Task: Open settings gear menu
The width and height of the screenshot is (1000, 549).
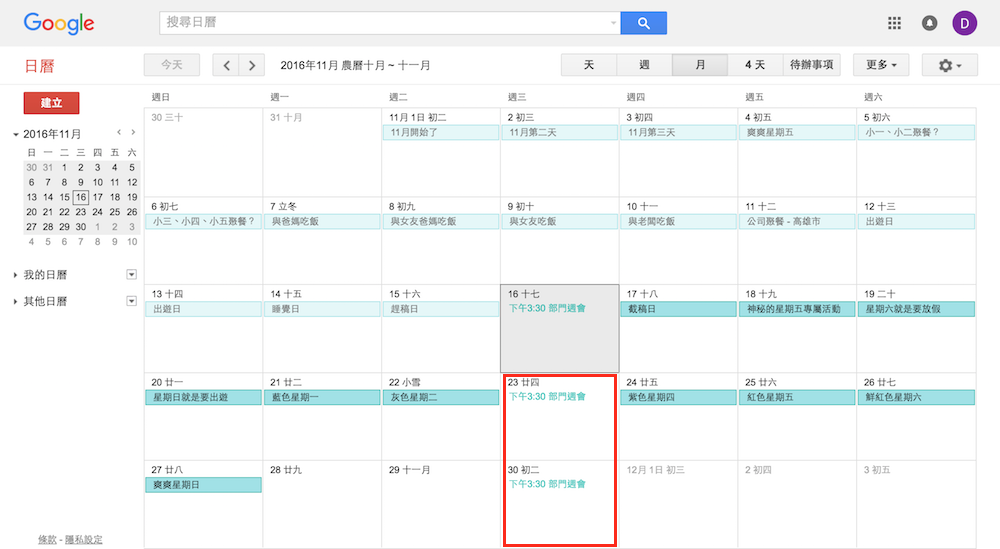Action: point(950,65)
